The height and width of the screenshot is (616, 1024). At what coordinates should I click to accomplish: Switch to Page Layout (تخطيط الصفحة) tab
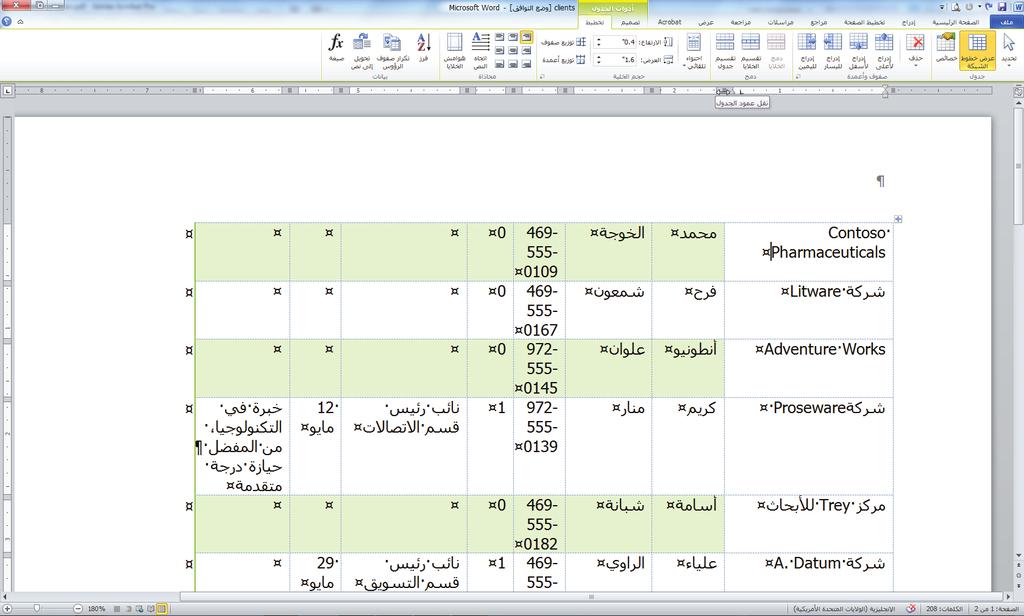865,22
